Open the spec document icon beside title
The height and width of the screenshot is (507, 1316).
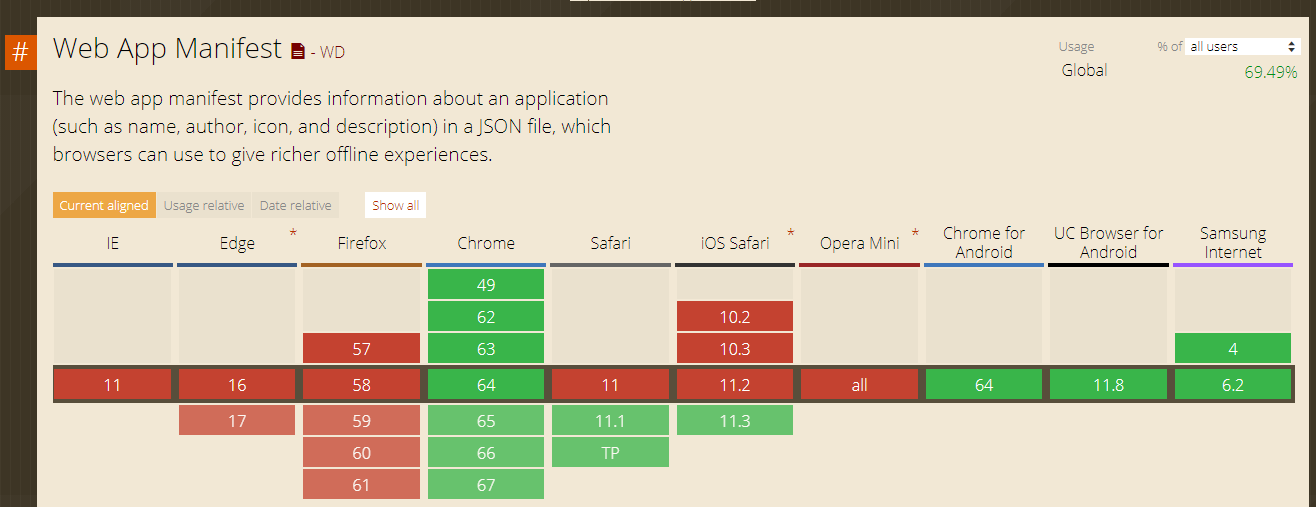(x=298, y=51)
